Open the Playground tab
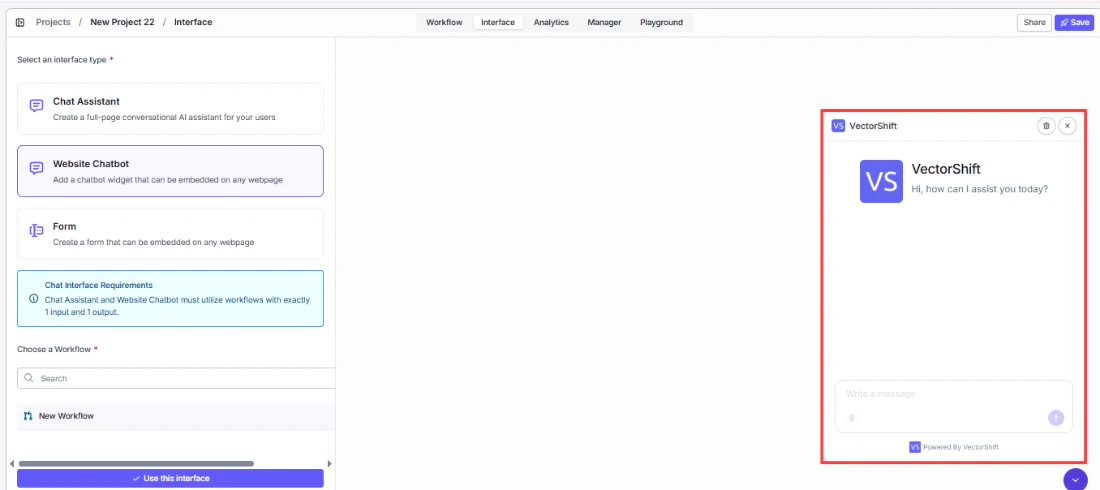1100x490 pixels. pos(661,22)
